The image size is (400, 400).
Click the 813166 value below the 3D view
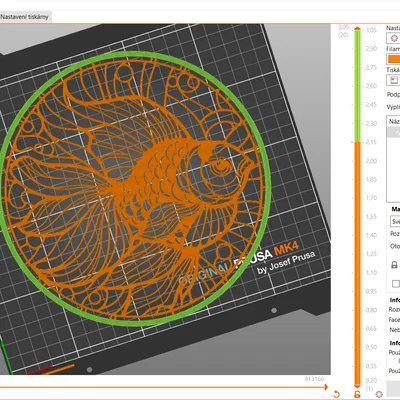tap(314, 379)
